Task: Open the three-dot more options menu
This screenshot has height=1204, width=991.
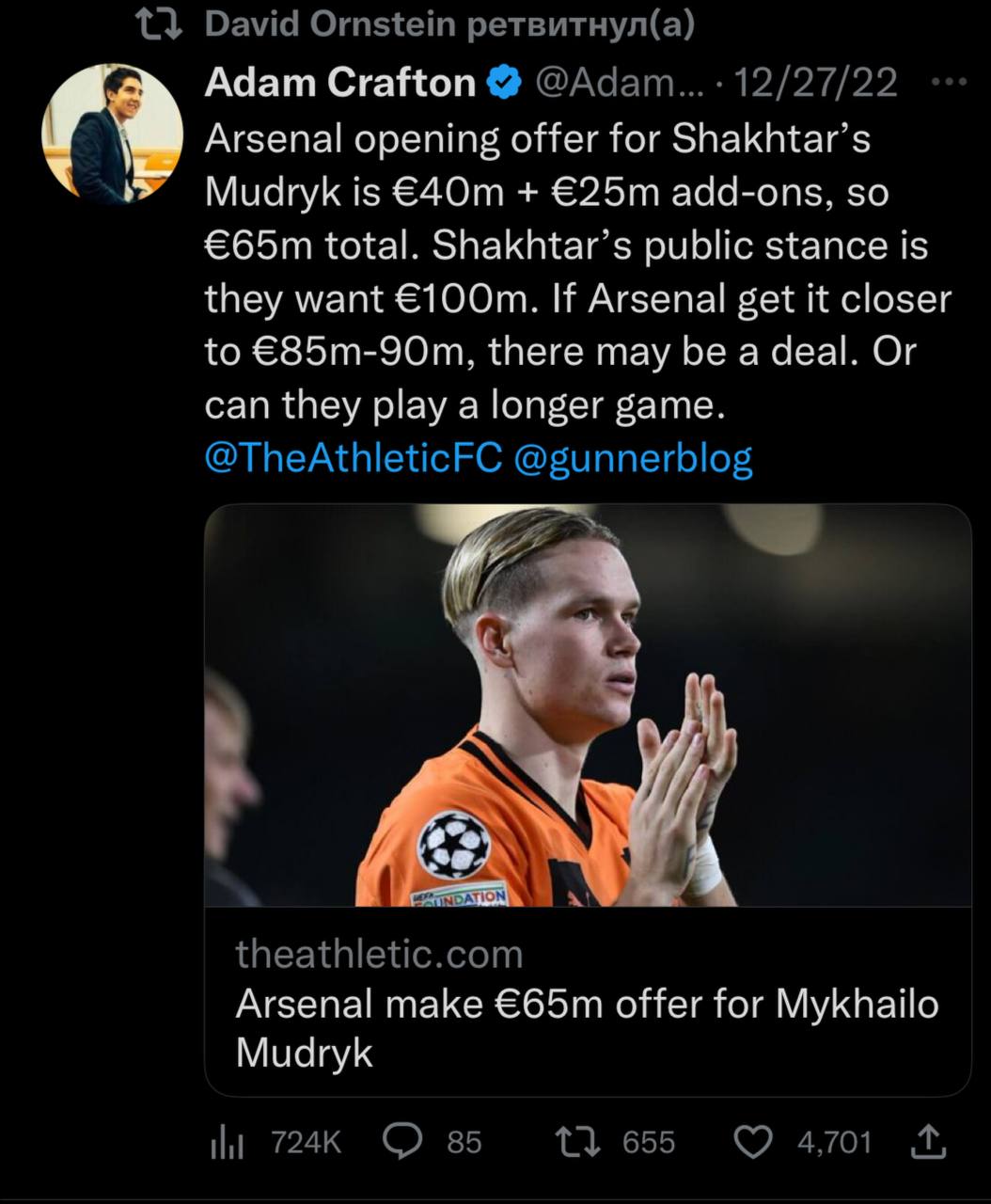Action: pyautogui.click(x=948, y=83)
